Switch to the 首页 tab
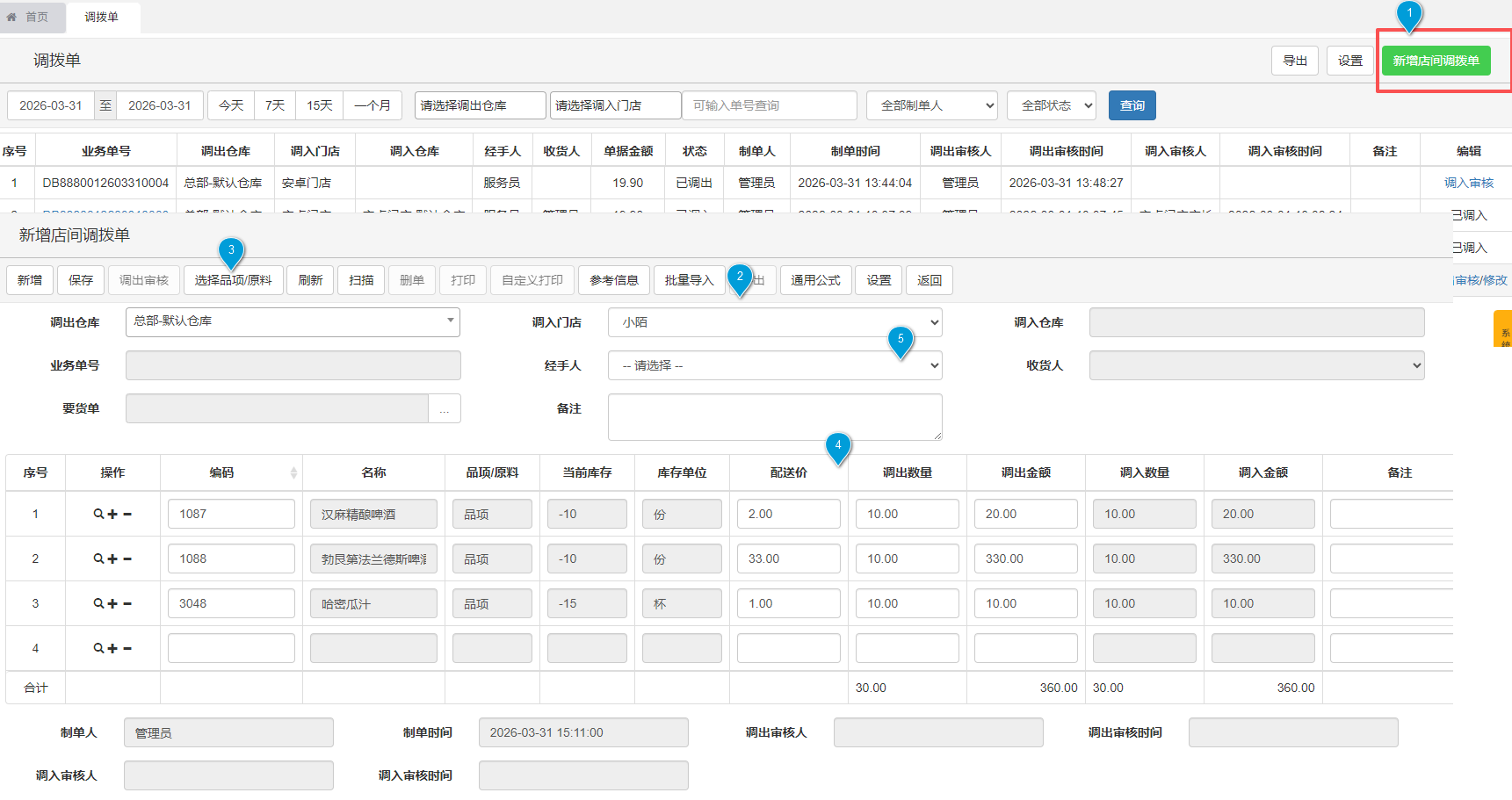 [28, 17]
